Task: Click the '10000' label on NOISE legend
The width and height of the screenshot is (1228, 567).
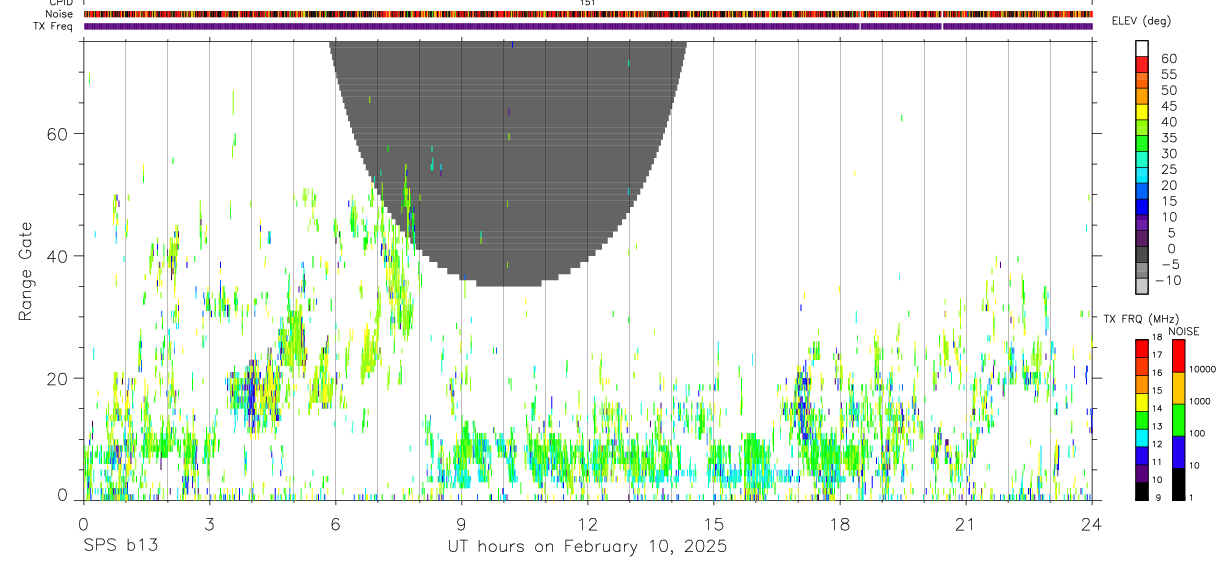Action: (1201, 369)
